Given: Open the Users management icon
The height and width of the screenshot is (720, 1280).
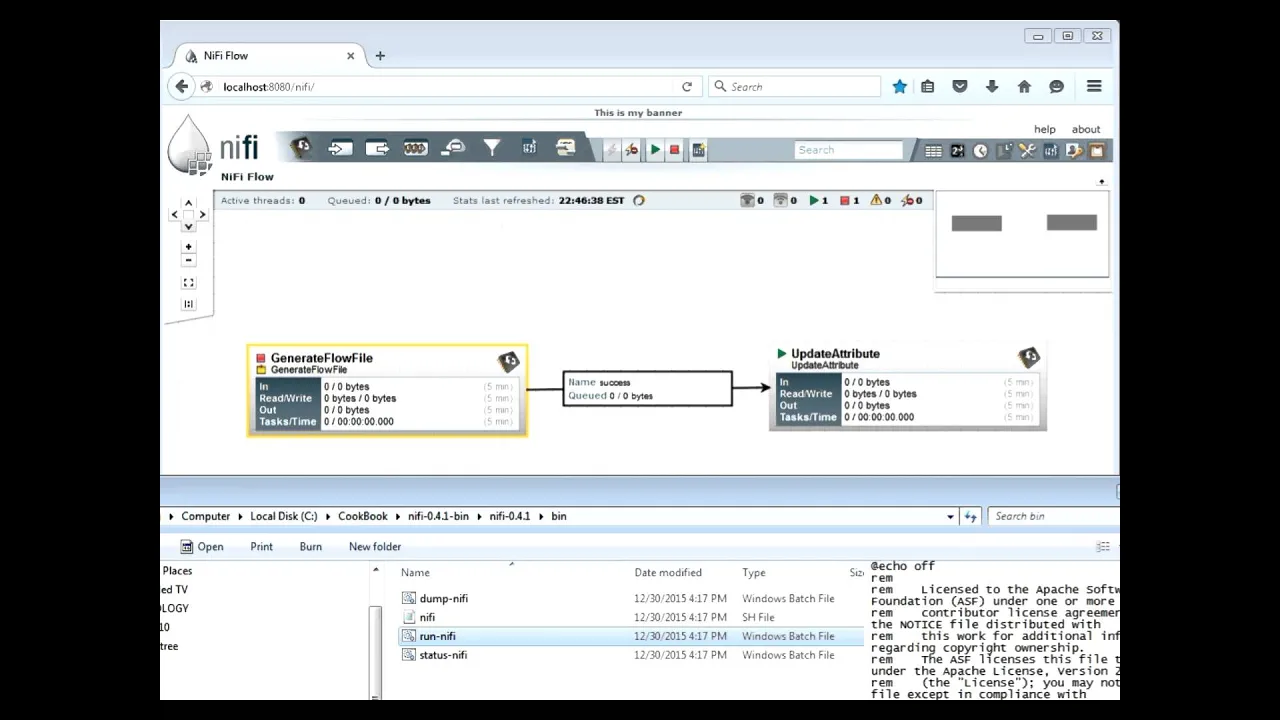Looking at the screenshot, I should point(1075,151).
